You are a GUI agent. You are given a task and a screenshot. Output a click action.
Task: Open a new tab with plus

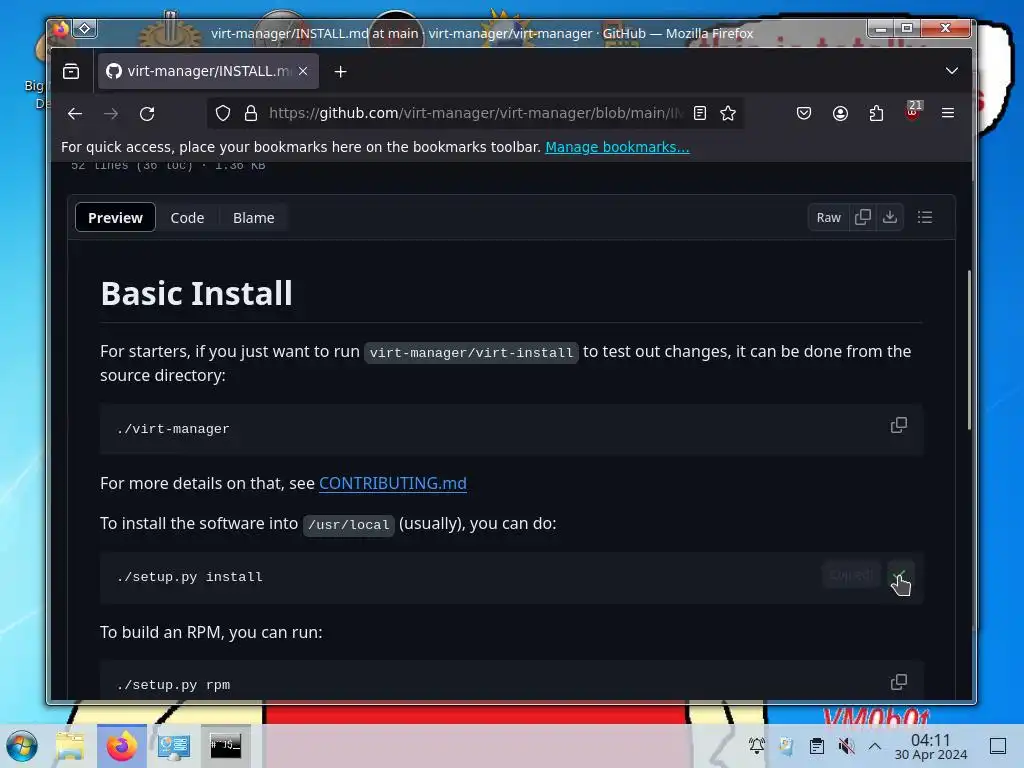click(340, 72)
